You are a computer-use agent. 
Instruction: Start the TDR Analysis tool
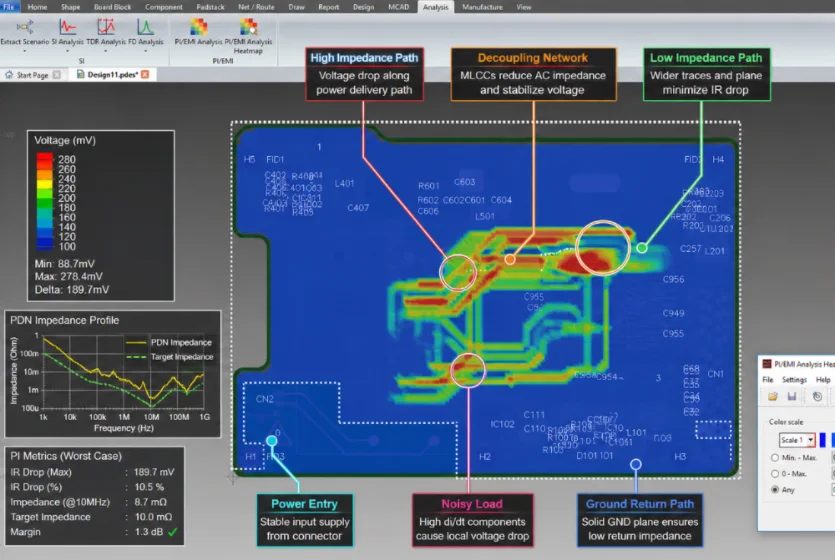(106, 32)
